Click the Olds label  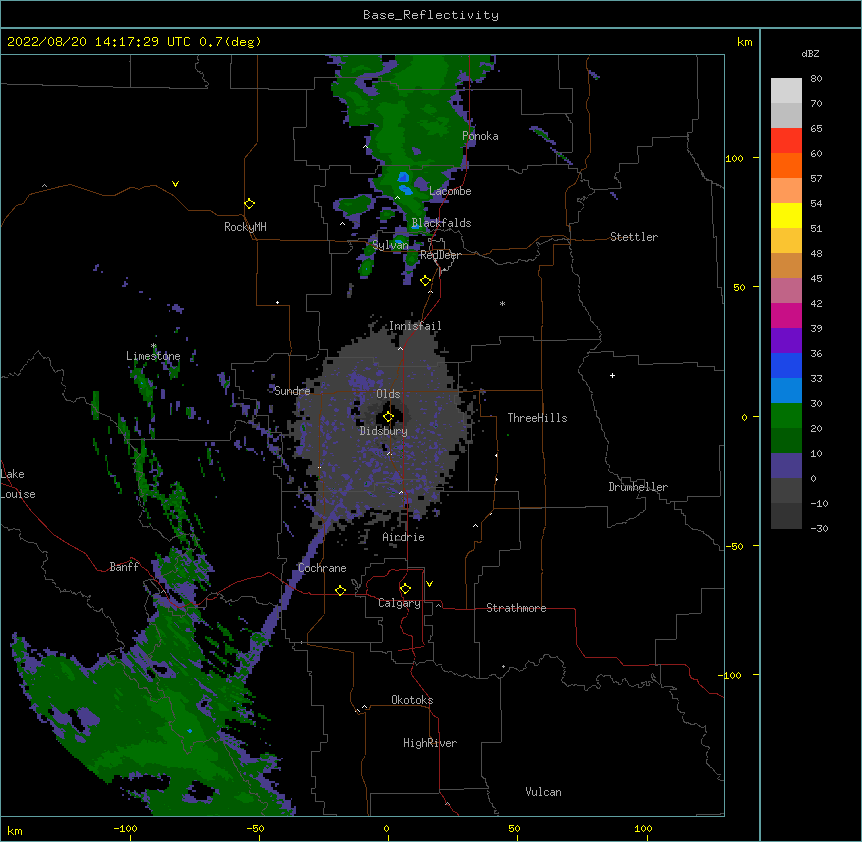tap(388, 394)
